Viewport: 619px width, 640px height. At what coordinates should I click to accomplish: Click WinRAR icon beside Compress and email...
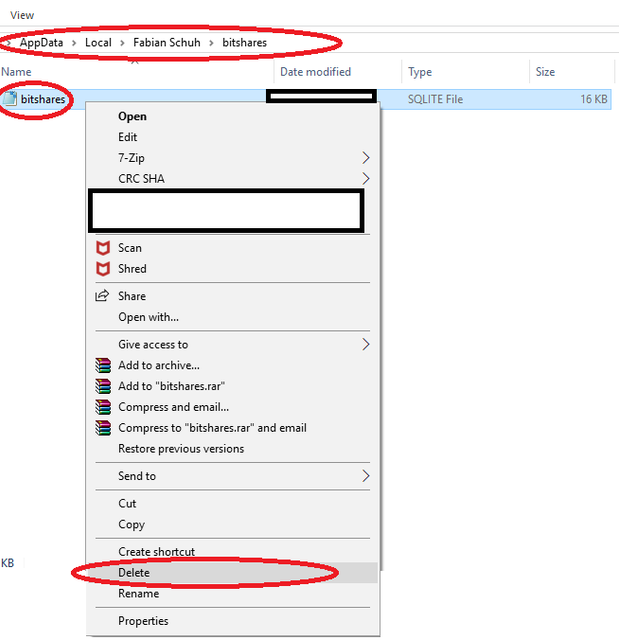coord(103,407)
